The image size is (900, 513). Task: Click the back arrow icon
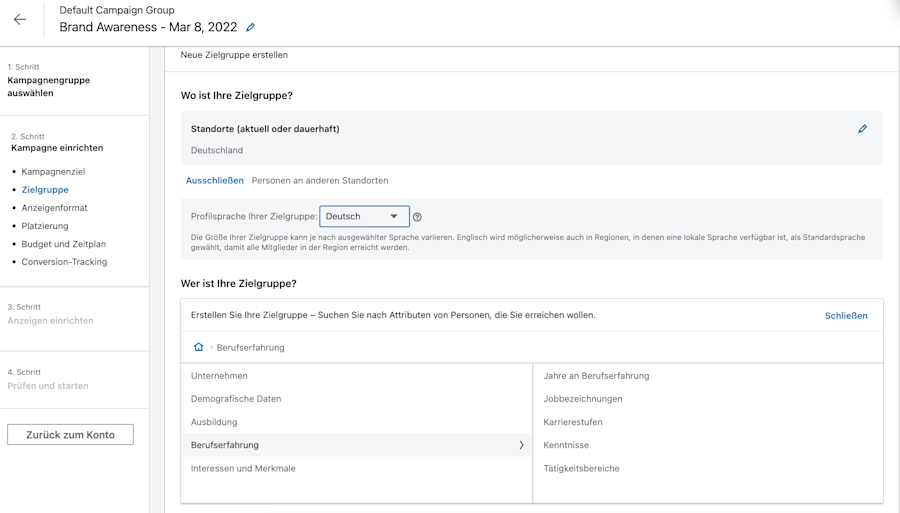point(20,20)
